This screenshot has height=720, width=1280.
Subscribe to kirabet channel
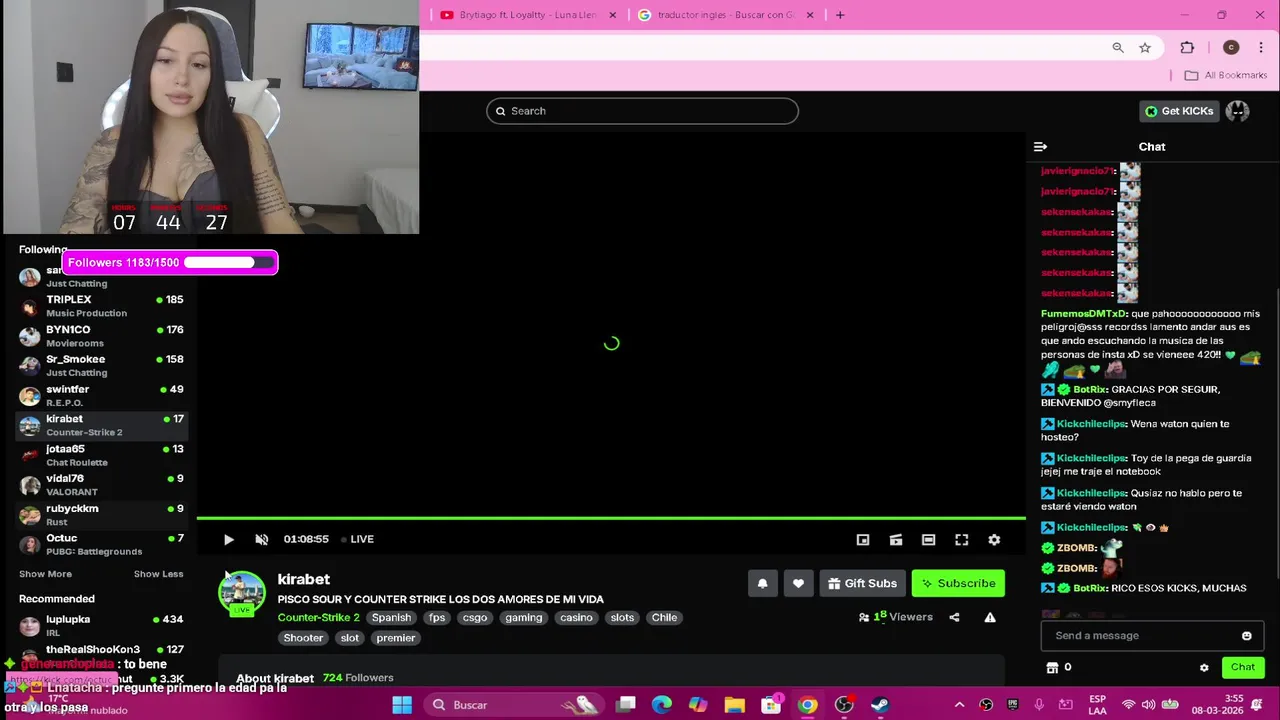[x=958, y=583]
